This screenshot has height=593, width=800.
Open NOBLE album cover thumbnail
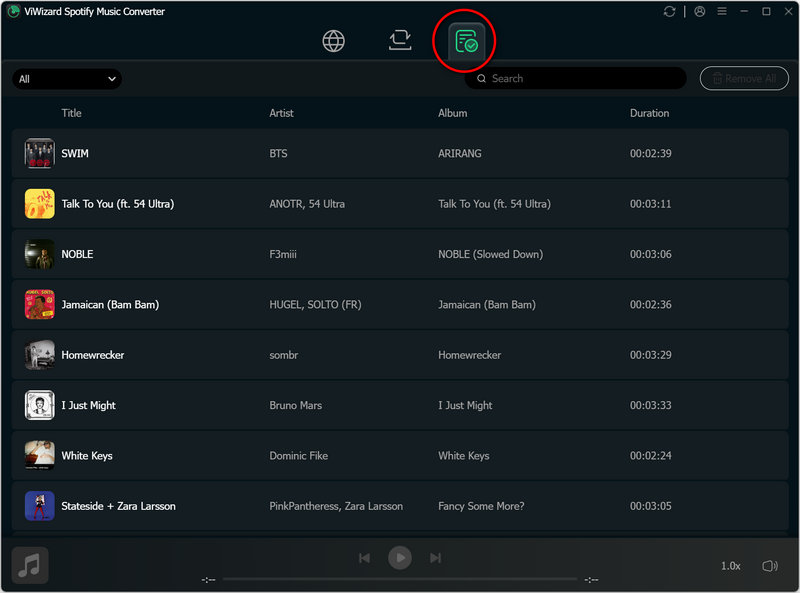39,254
